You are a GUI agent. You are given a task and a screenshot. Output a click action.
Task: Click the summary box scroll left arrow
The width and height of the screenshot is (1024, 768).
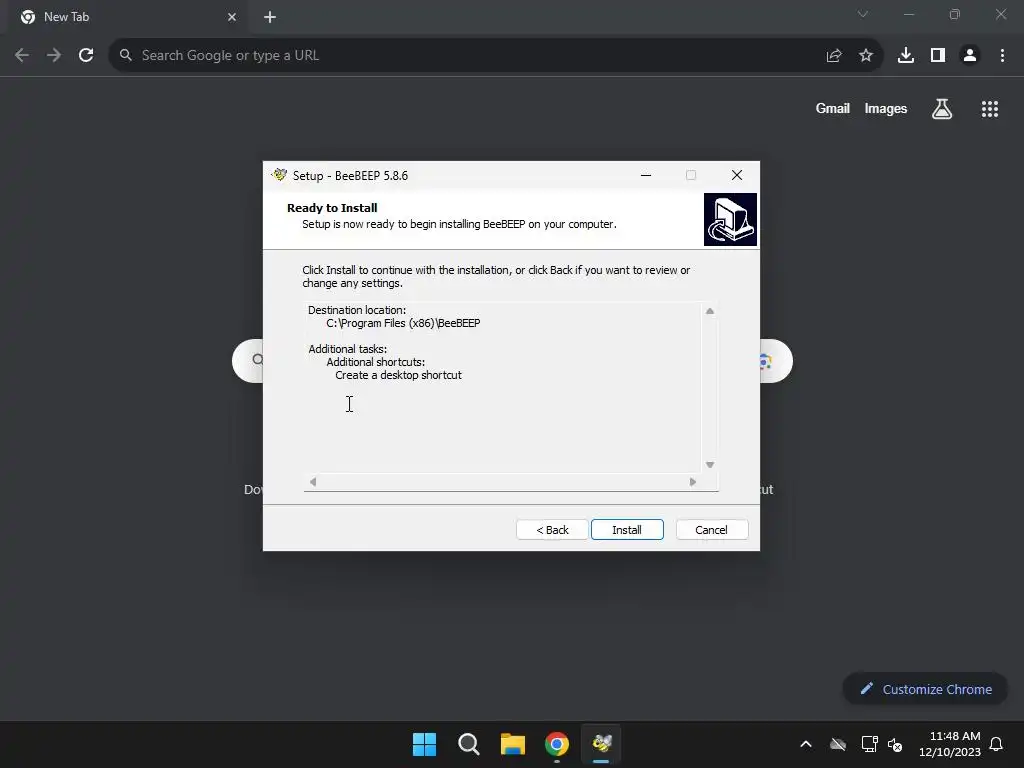point(313,482)
